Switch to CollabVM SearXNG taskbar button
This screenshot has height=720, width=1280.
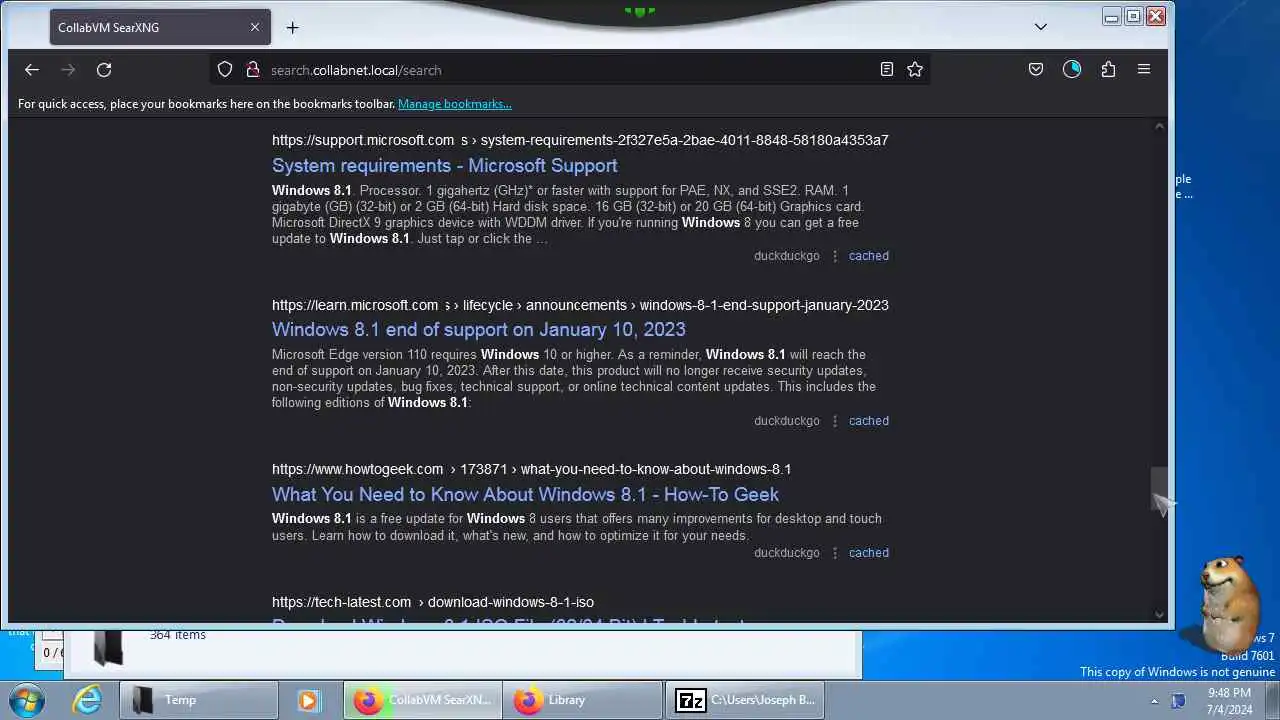pos(423,700)
